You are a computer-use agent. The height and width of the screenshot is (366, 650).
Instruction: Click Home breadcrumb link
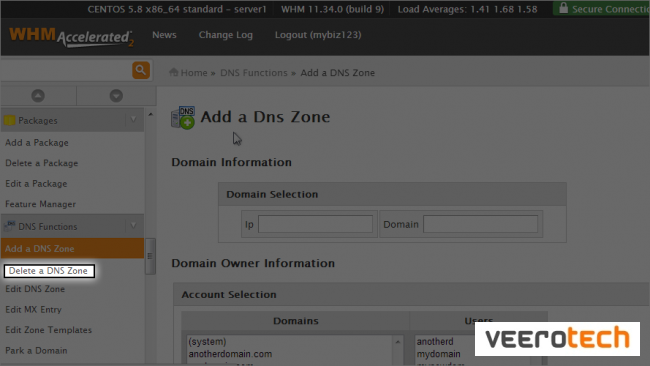click(194, 73)
